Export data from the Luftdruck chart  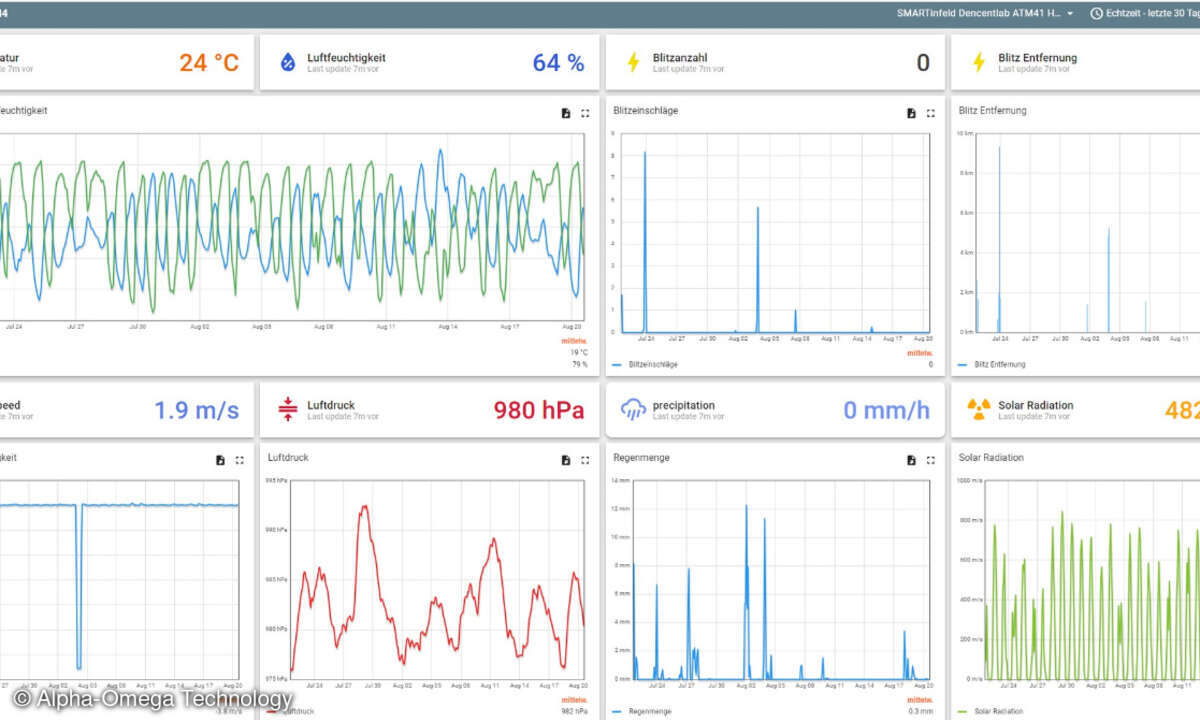point(566,460)
